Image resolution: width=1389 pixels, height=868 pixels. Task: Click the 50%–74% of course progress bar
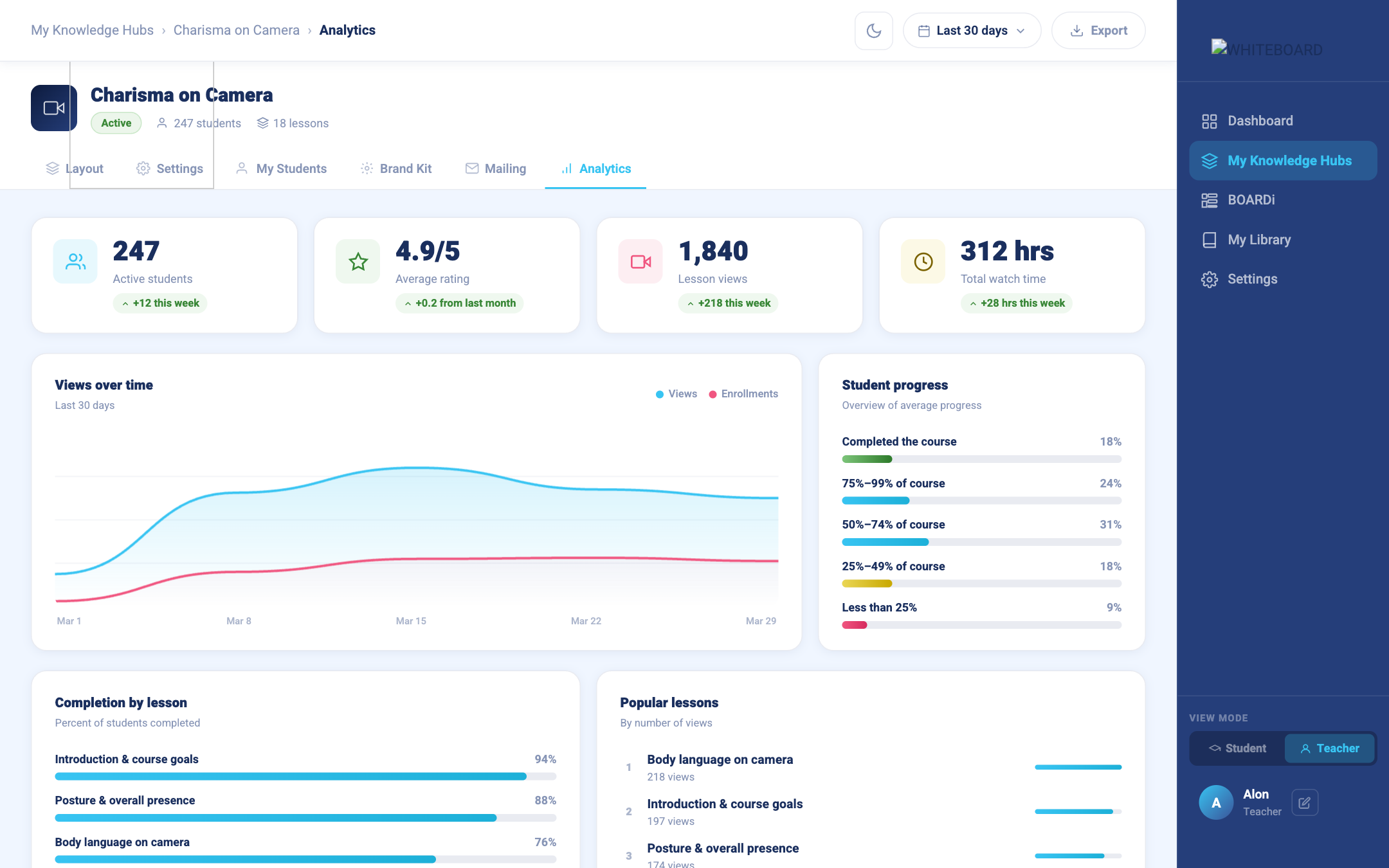coord(982,542)
